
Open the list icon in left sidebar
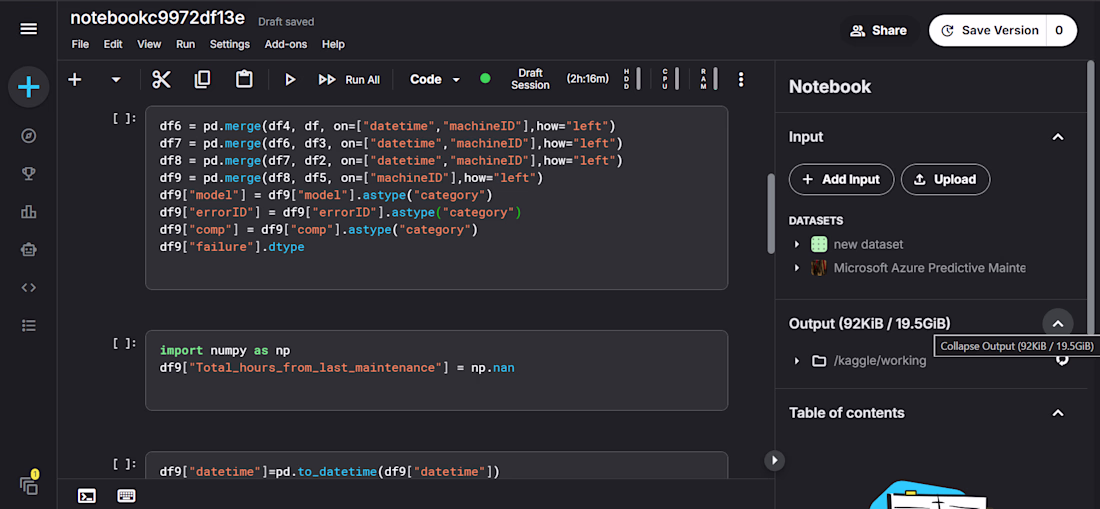point(29,325)
